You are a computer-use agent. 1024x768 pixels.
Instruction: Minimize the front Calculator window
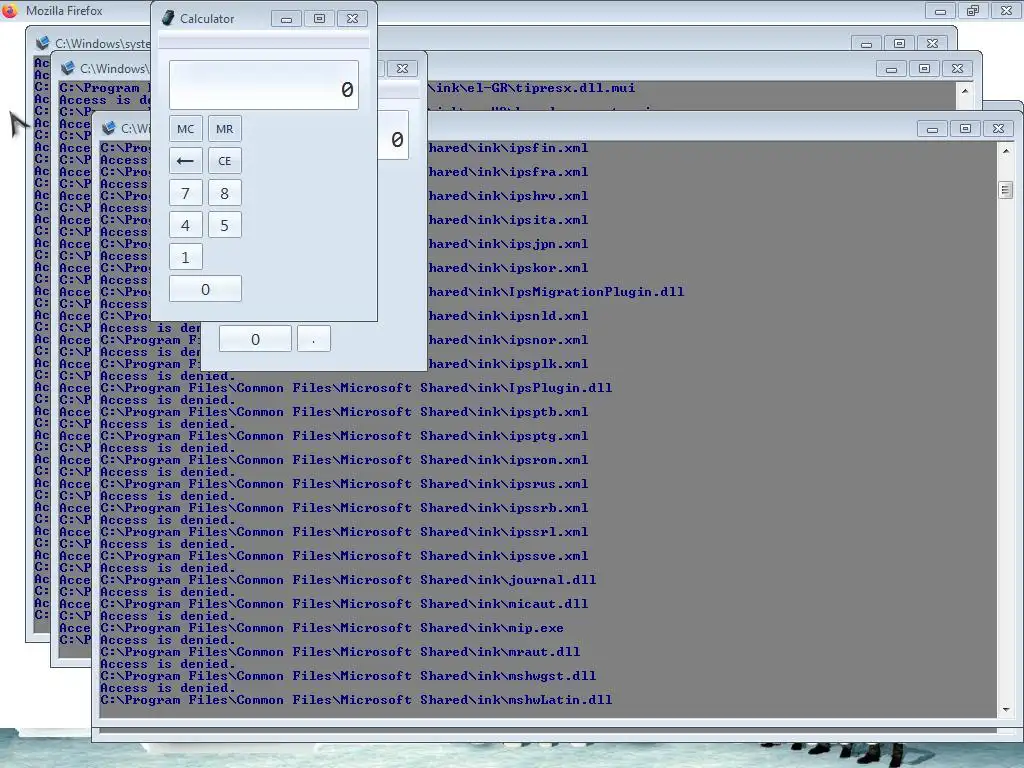[x=286, y=19]
